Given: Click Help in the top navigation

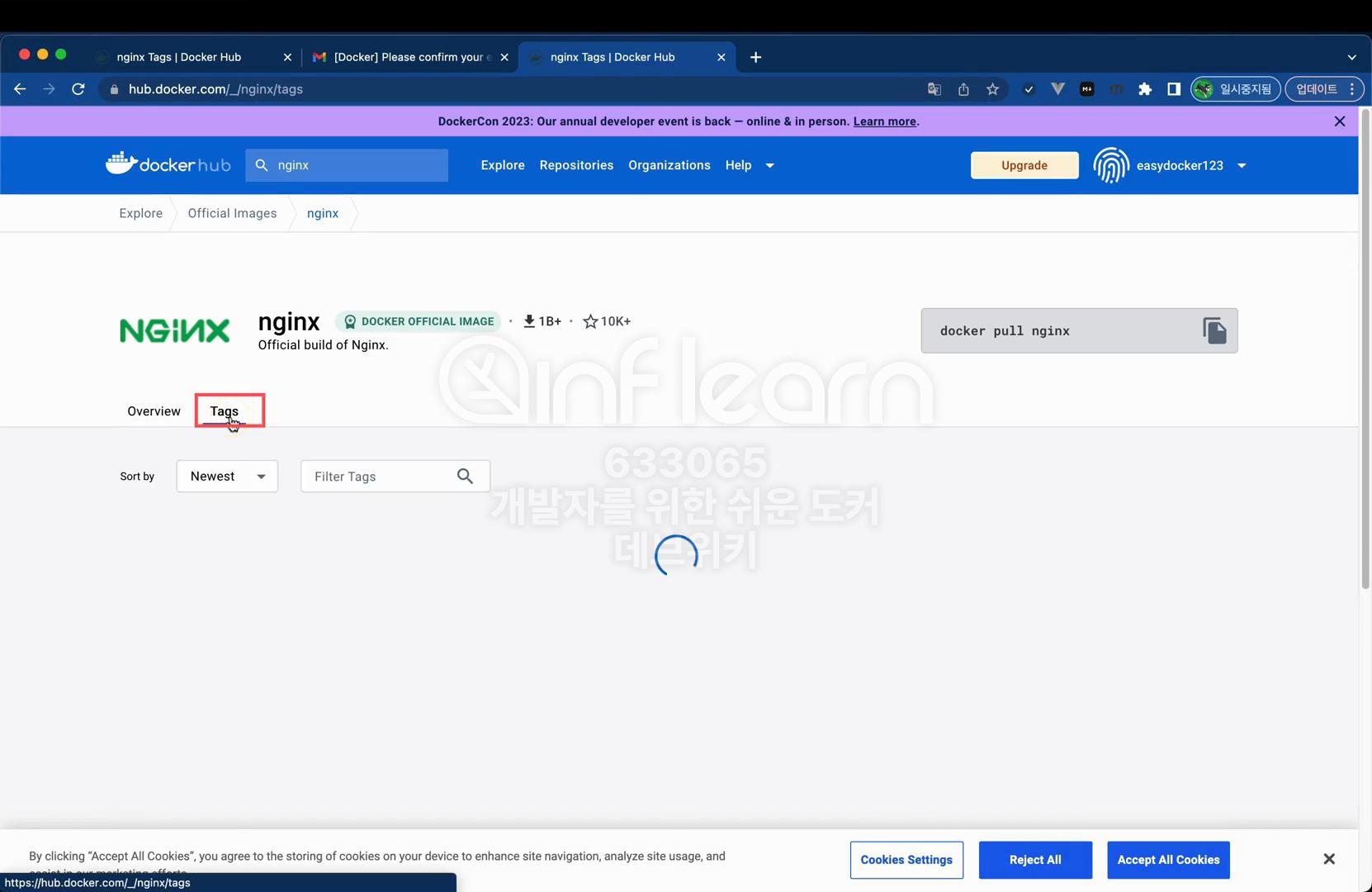Looking at the screenshot, I should [x=738, y=165].
